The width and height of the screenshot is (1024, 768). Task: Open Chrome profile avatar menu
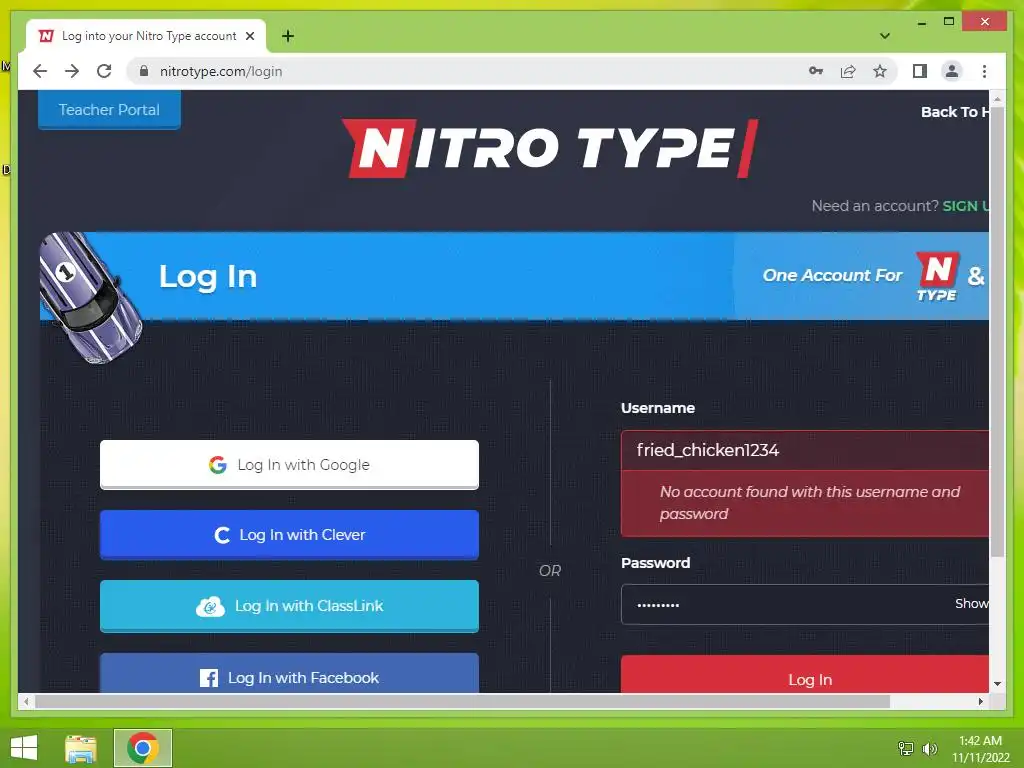(952, 71)
